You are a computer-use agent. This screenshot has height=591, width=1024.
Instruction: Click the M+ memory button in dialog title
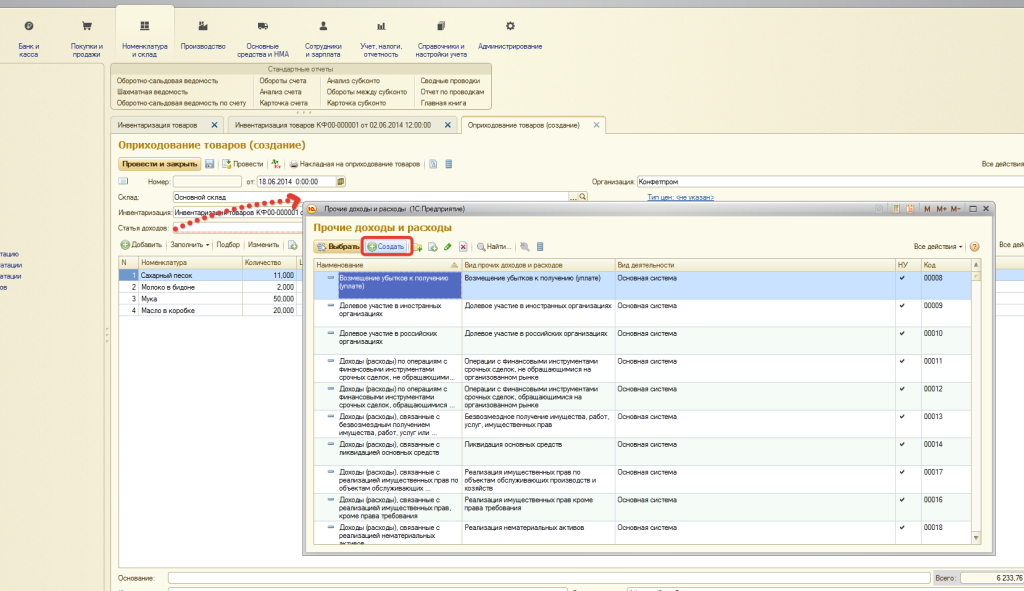point(941,209)
